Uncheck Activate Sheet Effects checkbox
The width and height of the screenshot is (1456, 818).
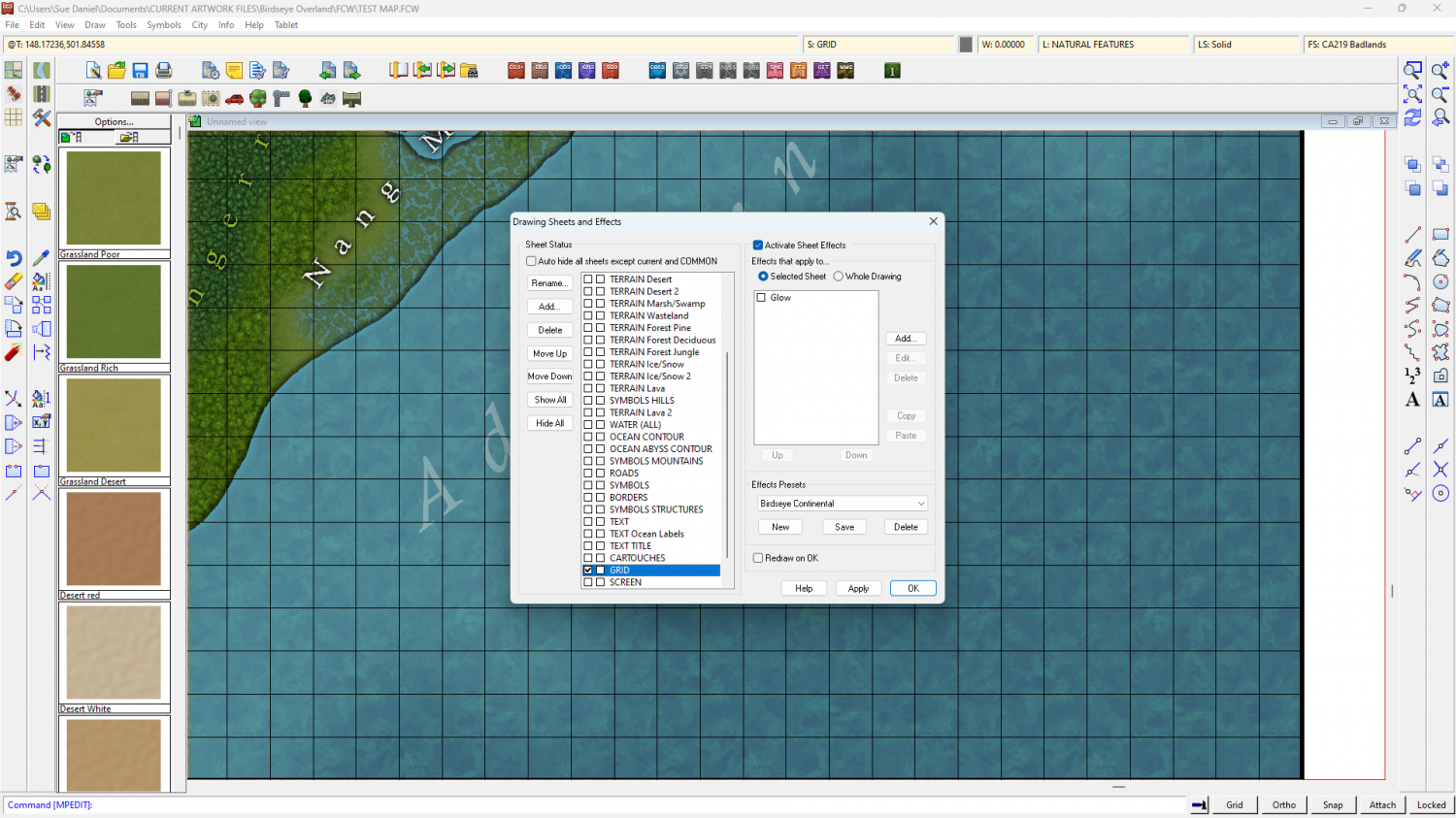point(758,245)
